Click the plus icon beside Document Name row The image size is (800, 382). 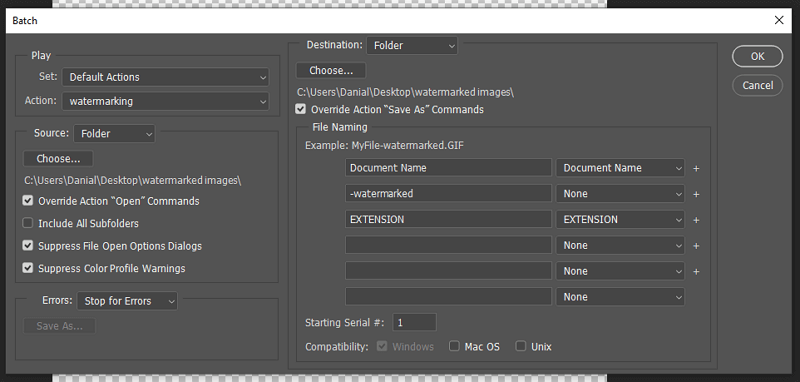pos(696,168)
